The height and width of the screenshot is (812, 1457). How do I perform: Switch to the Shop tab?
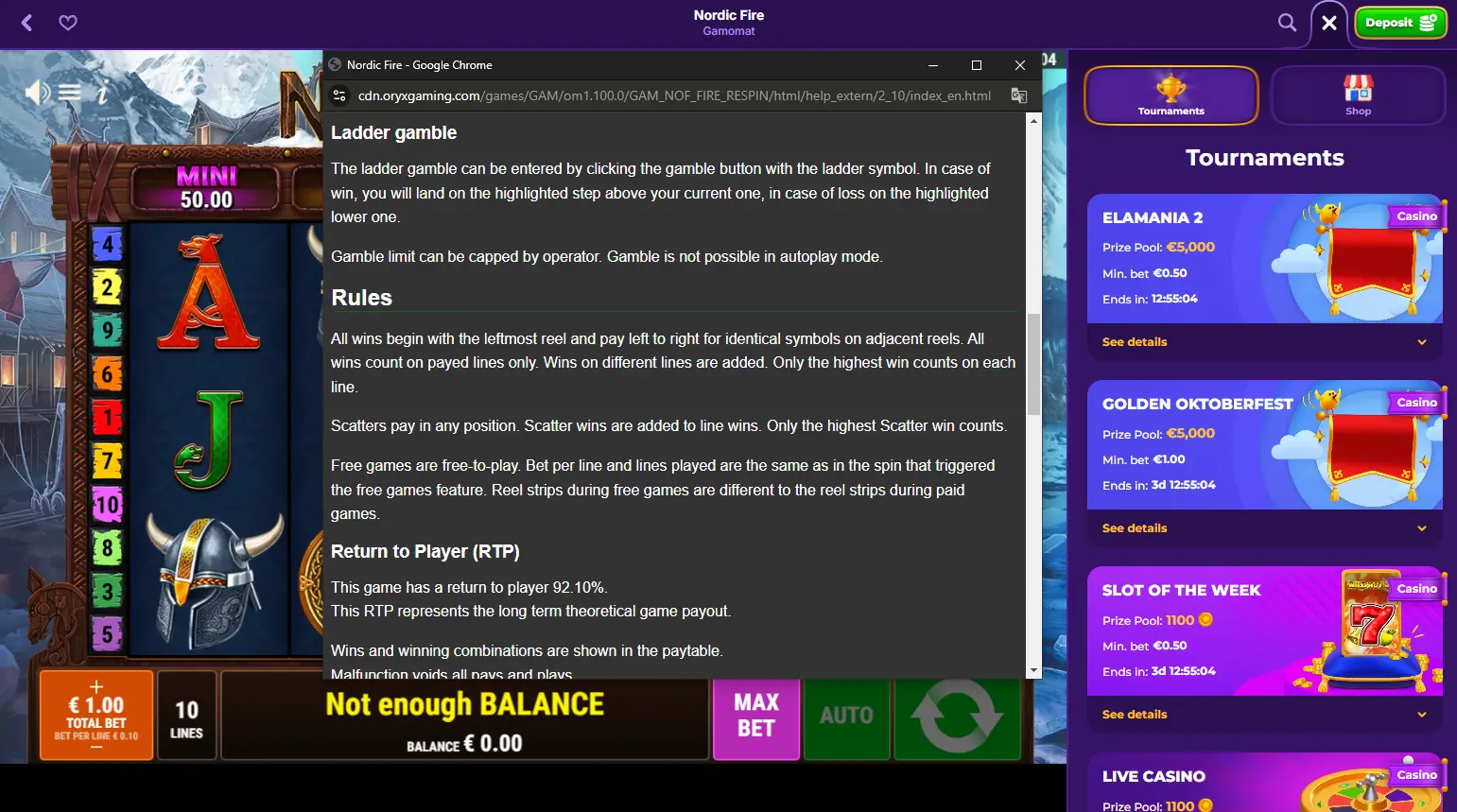coord(1358,95)
